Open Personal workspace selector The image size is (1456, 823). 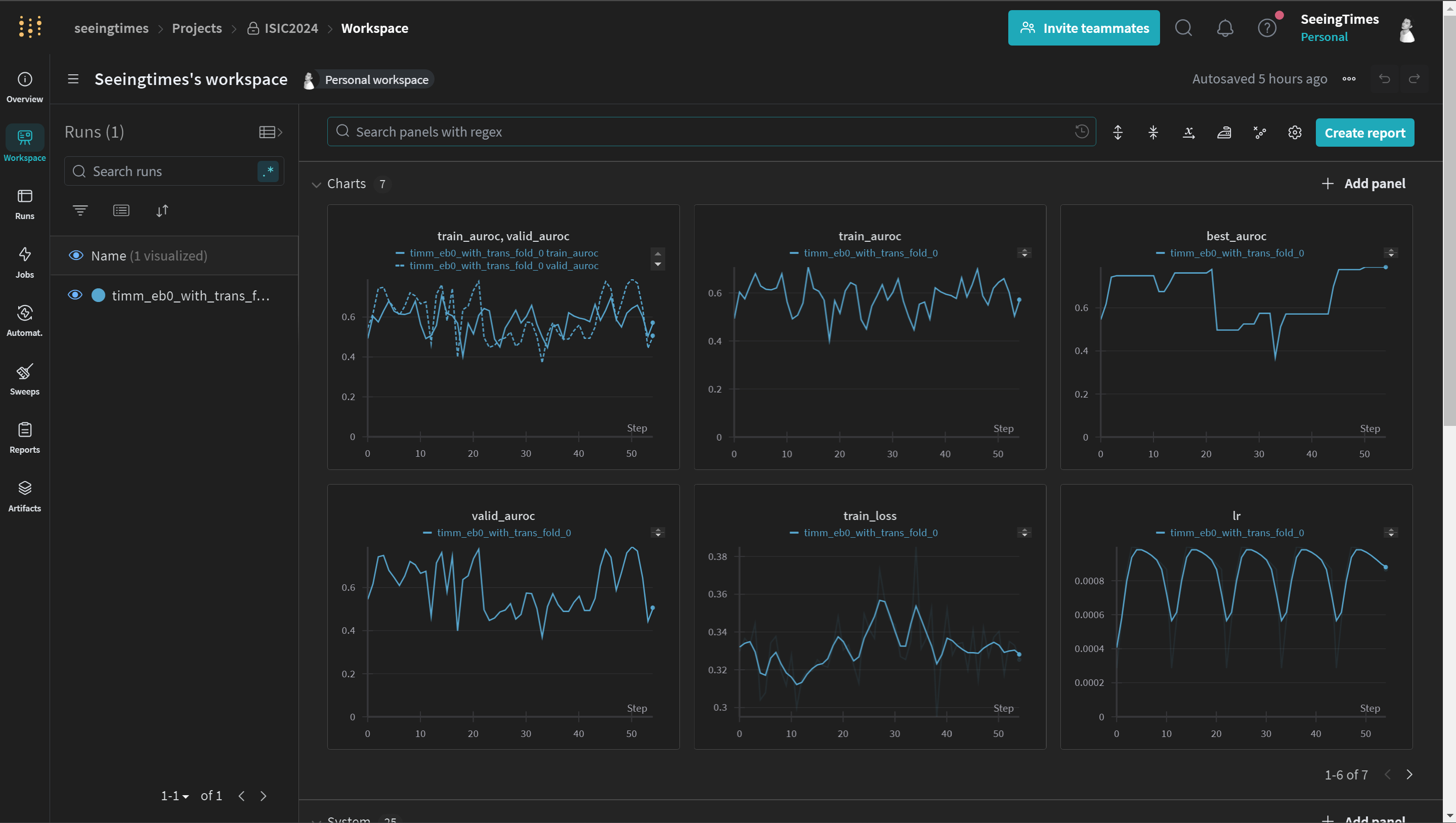coord(368,80)
